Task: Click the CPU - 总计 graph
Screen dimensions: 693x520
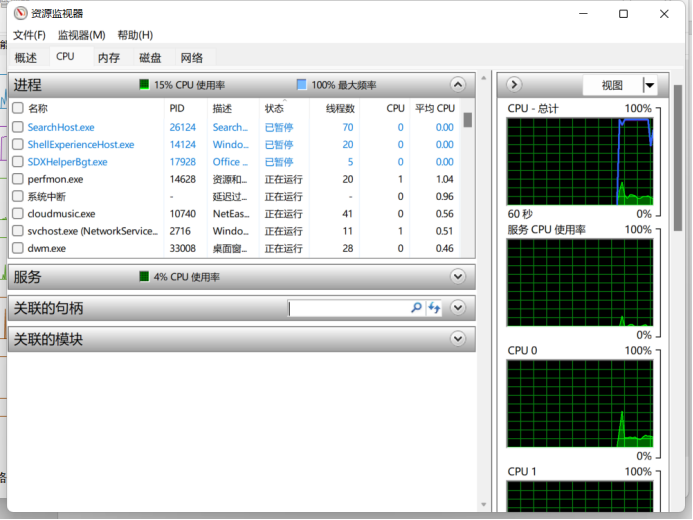Action: (580, 161)
